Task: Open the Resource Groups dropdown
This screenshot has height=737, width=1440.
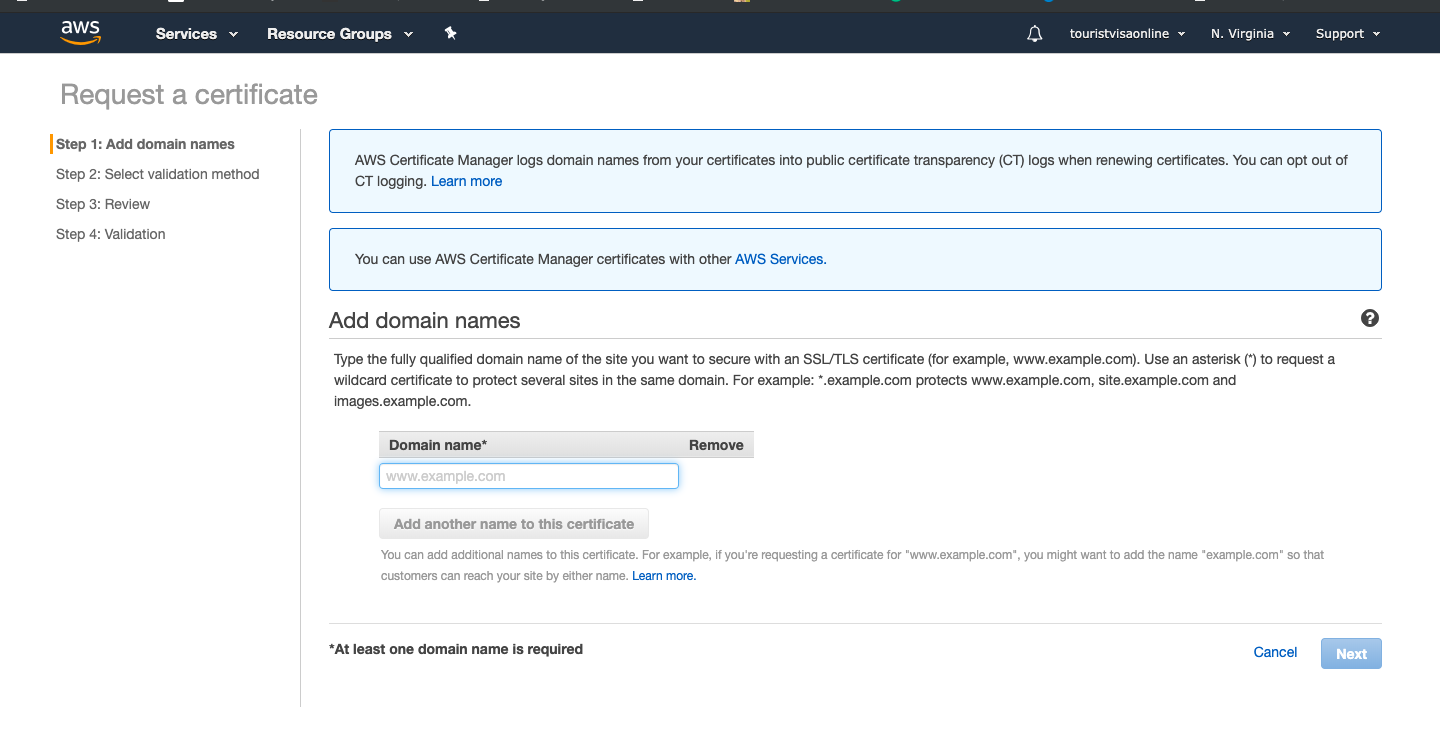Action: [x=340, y=34]
